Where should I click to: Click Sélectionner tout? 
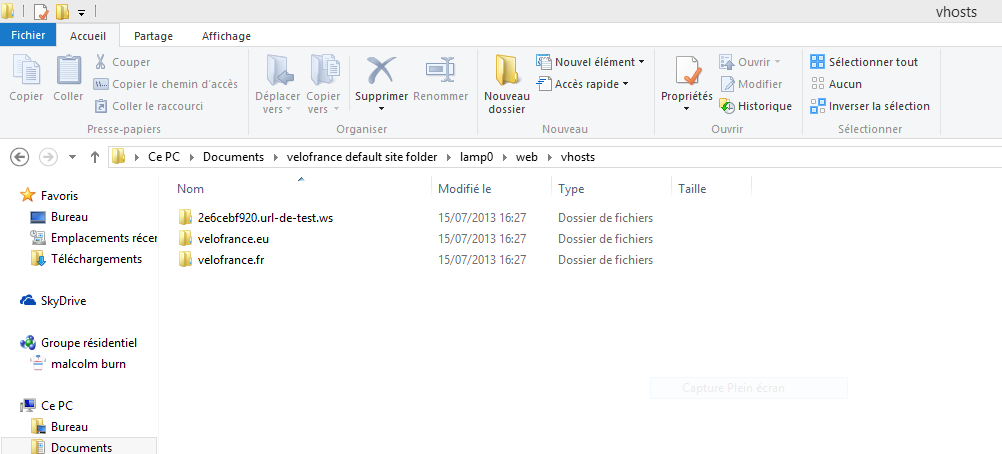pos(864,62)
